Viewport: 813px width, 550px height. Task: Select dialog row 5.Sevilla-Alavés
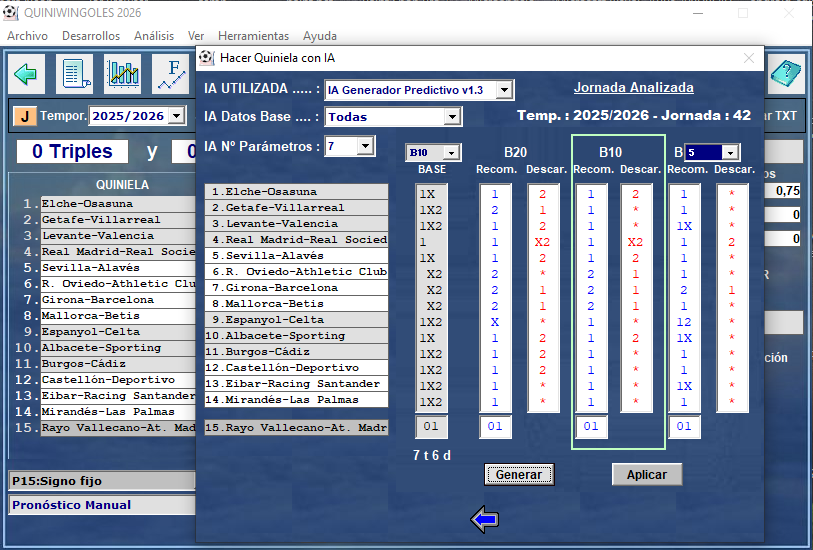point(296,256)
